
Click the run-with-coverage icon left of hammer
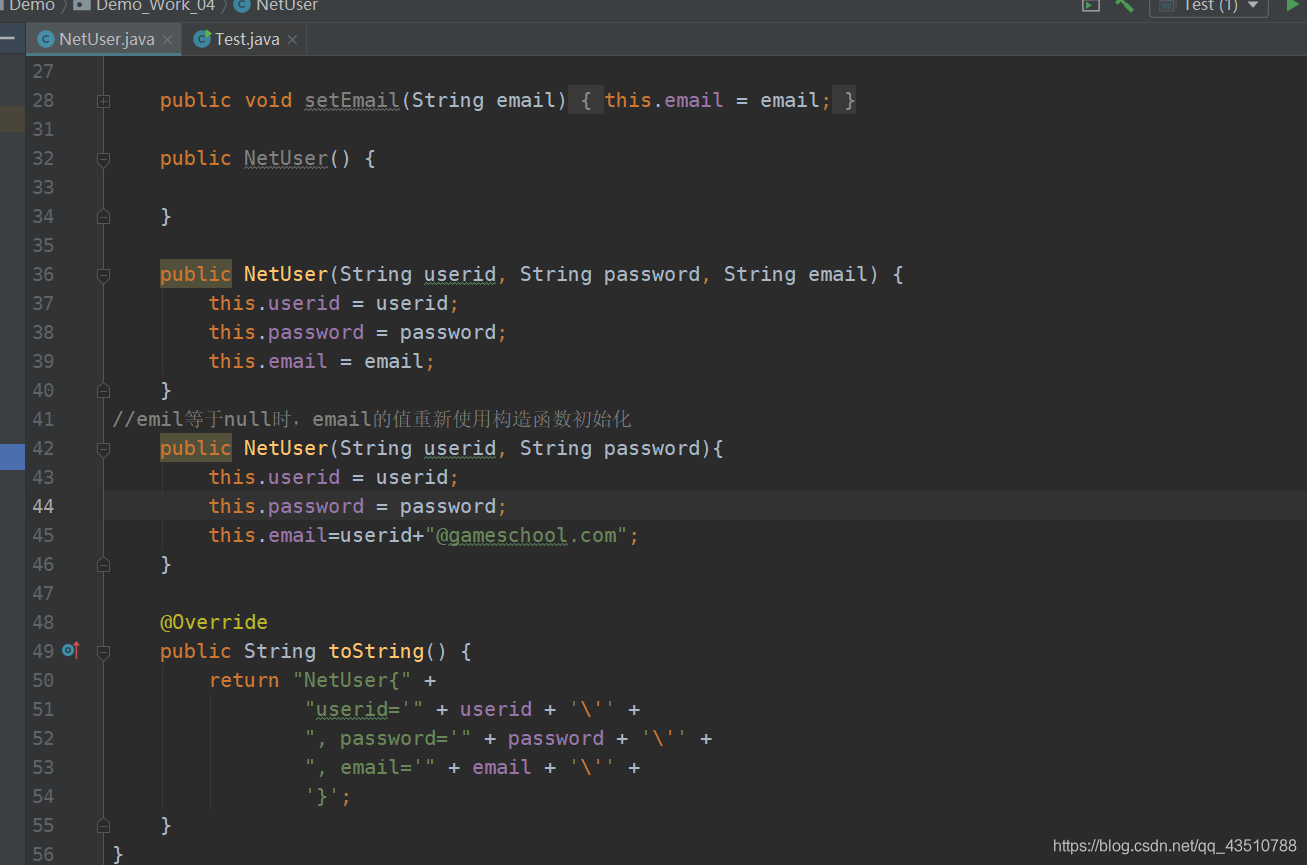tap(1091, 5)
